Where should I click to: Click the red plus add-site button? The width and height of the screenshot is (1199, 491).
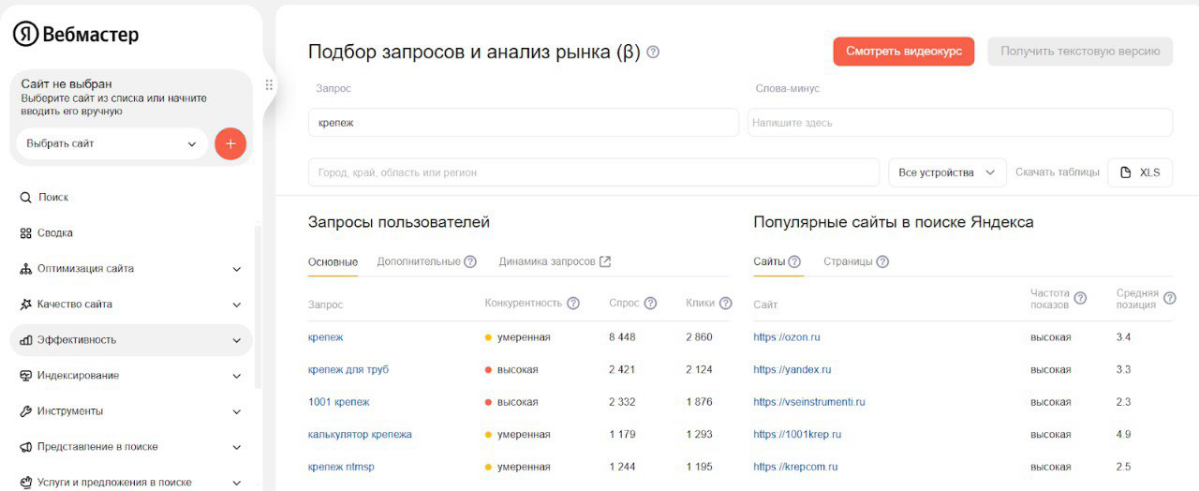coord(230,144)
